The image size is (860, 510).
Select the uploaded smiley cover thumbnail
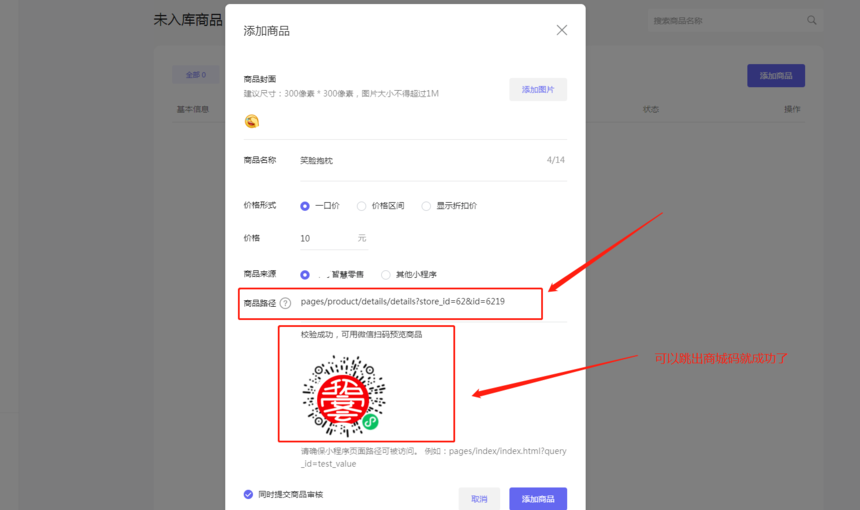click(252, 121)
